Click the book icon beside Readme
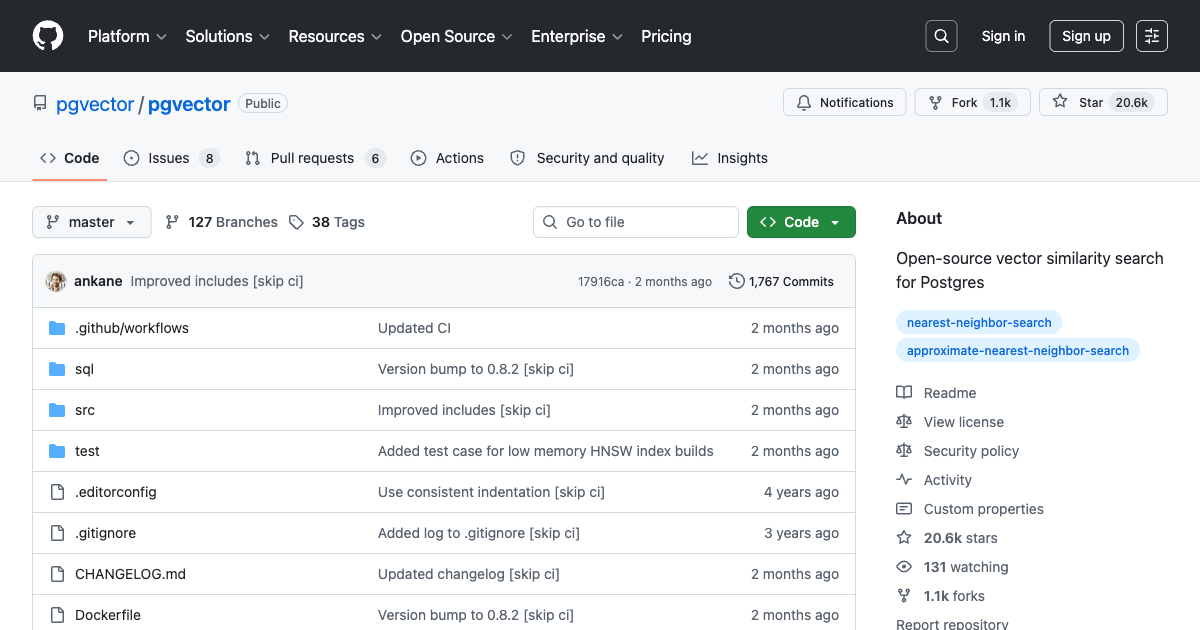The height and width of the screenshot is (630, 1200). (x=904, y=393)
